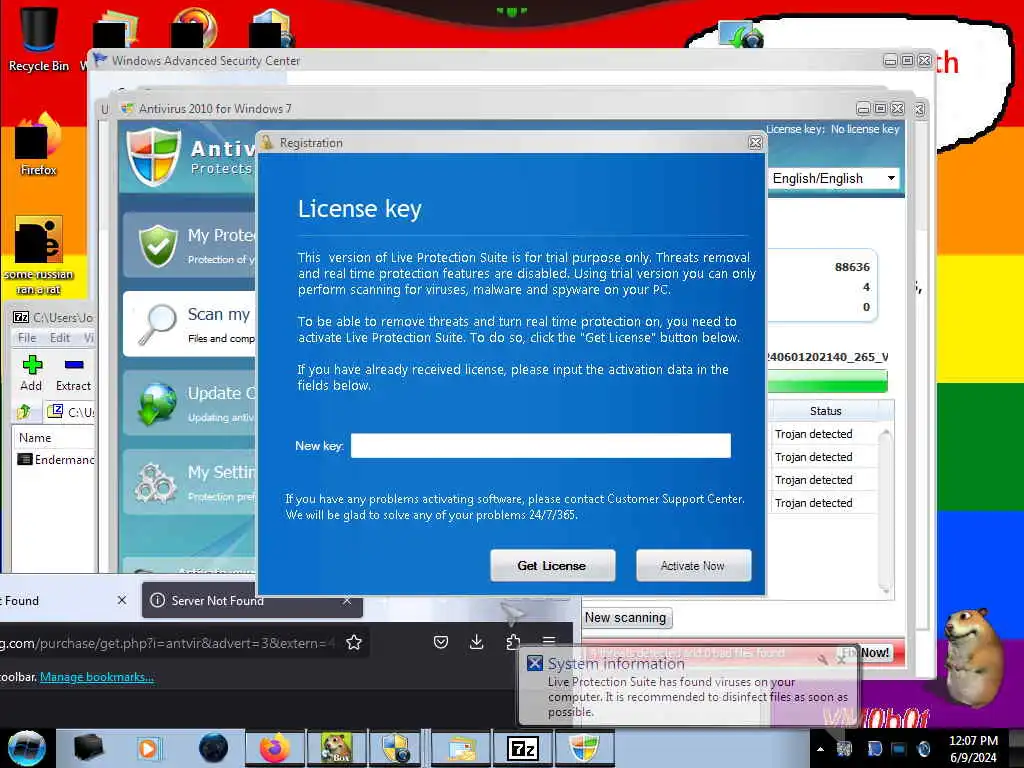Viewport: 1024px width, 768px height.
Task: Open Firefox desktop shortcut
Action: [x=38, y=145]
